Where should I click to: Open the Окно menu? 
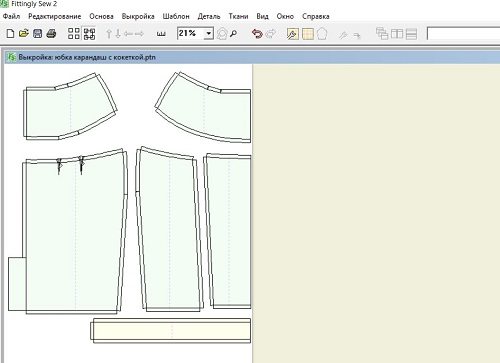pyautogui.click(x=285, y=16)
